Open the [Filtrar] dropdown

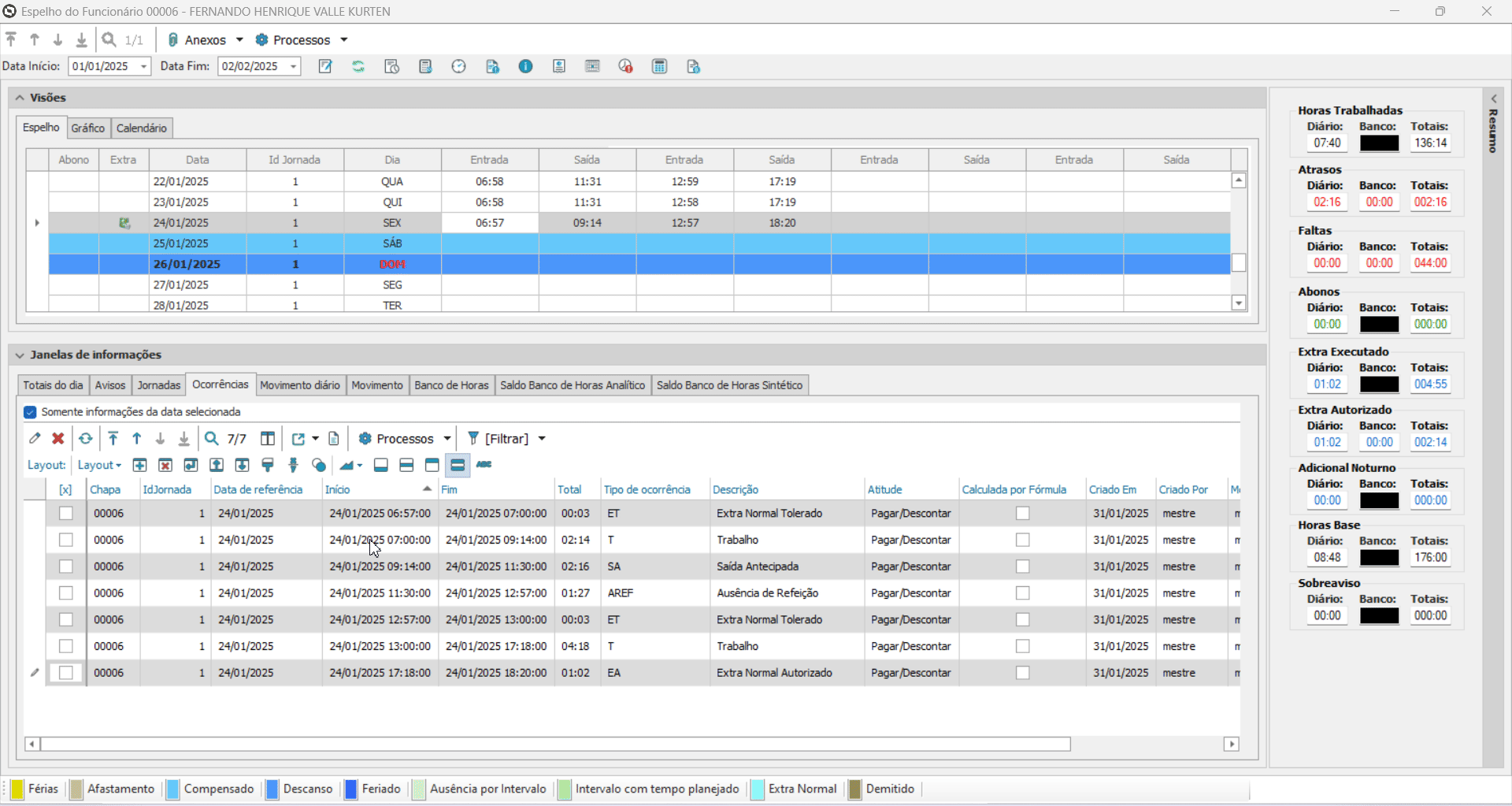pos(542,439)
